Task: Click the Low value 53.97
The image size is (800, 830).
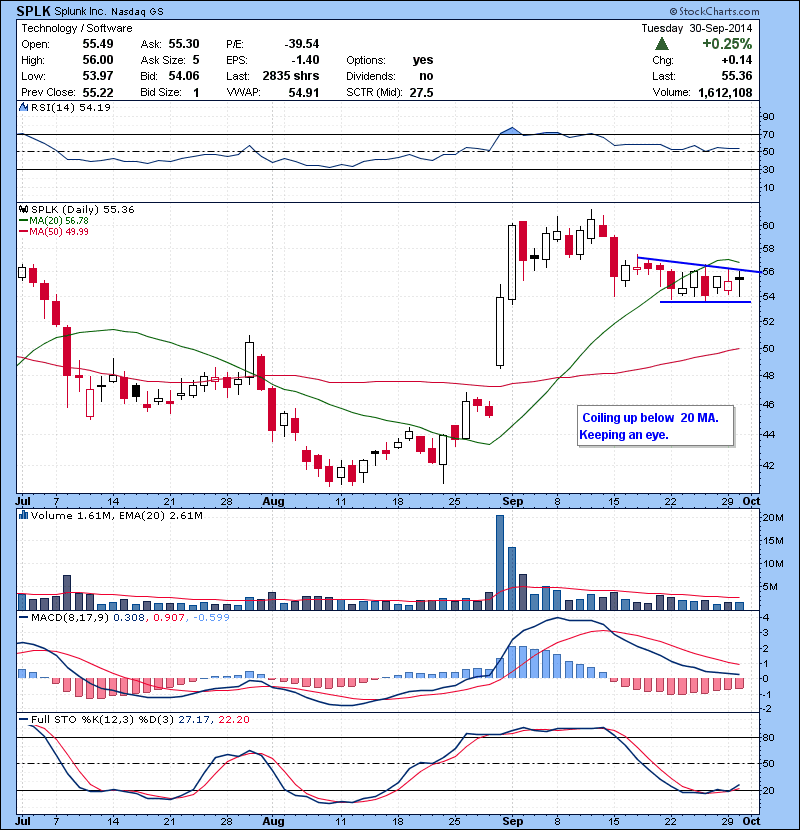Action: [x=98, y=76]
